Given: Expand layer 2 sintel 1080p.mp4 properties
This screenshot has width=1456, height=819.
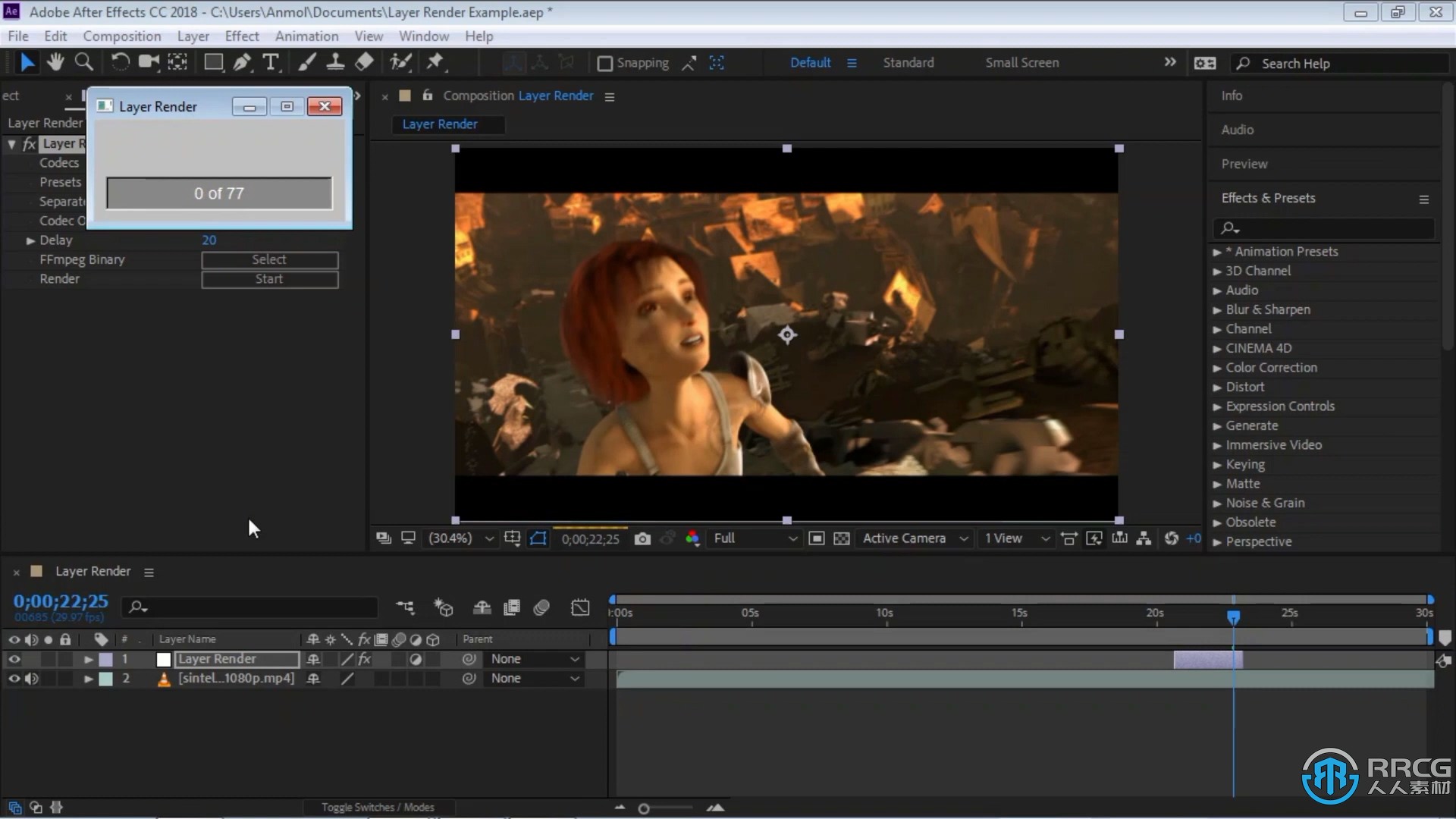Looking at the screenshot, I should [x=88, y=679].
